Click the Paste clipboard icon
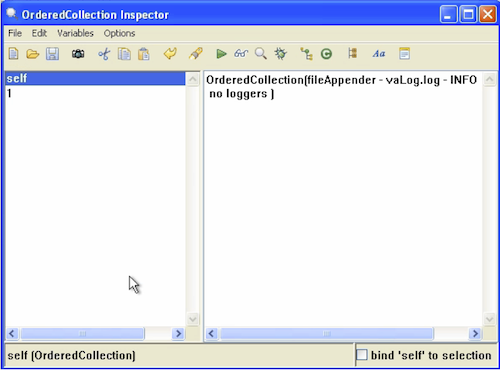 coord(144,54)
